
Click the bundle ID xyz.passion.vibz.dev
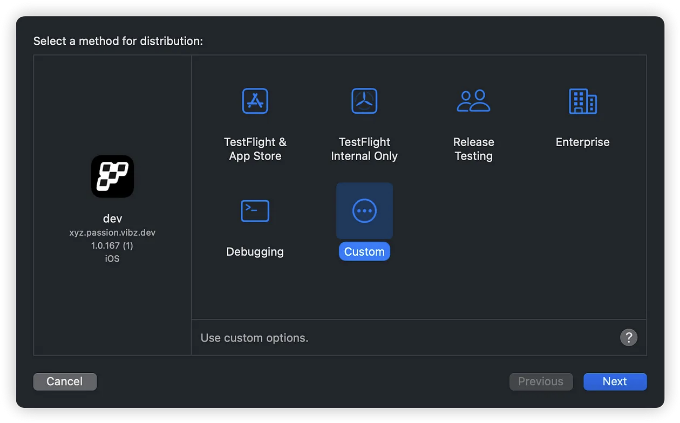coord(112,233)
